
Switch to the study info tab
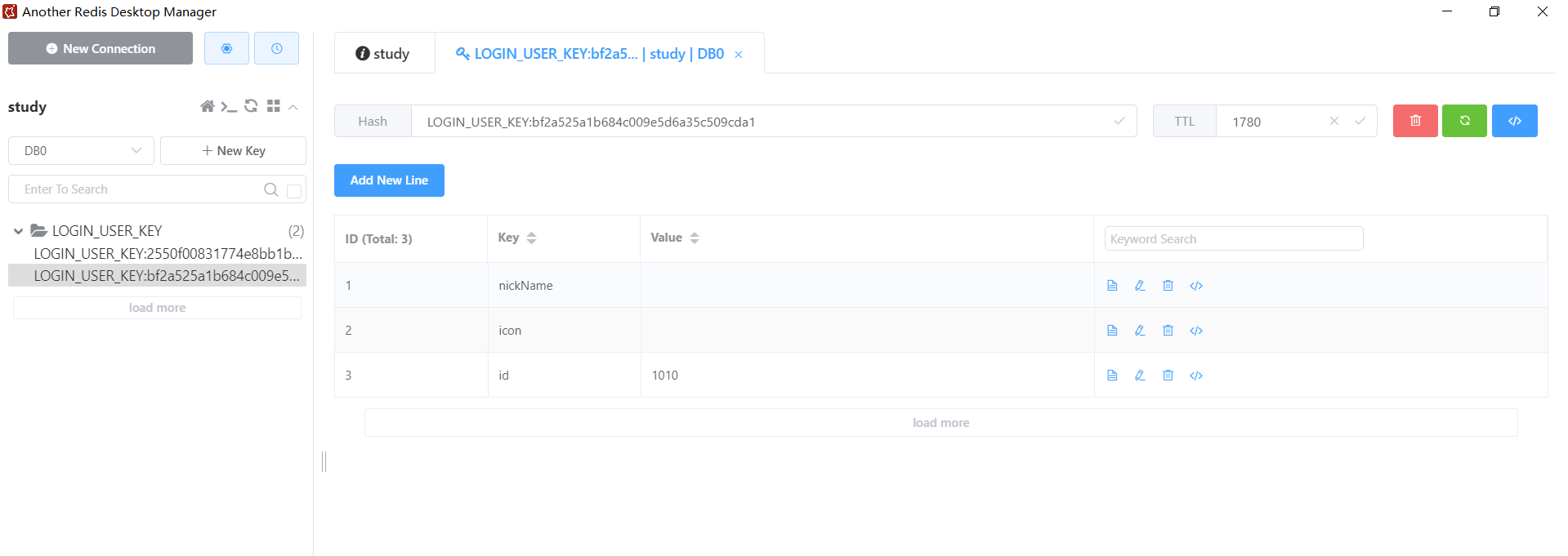(x=382, y=53)
